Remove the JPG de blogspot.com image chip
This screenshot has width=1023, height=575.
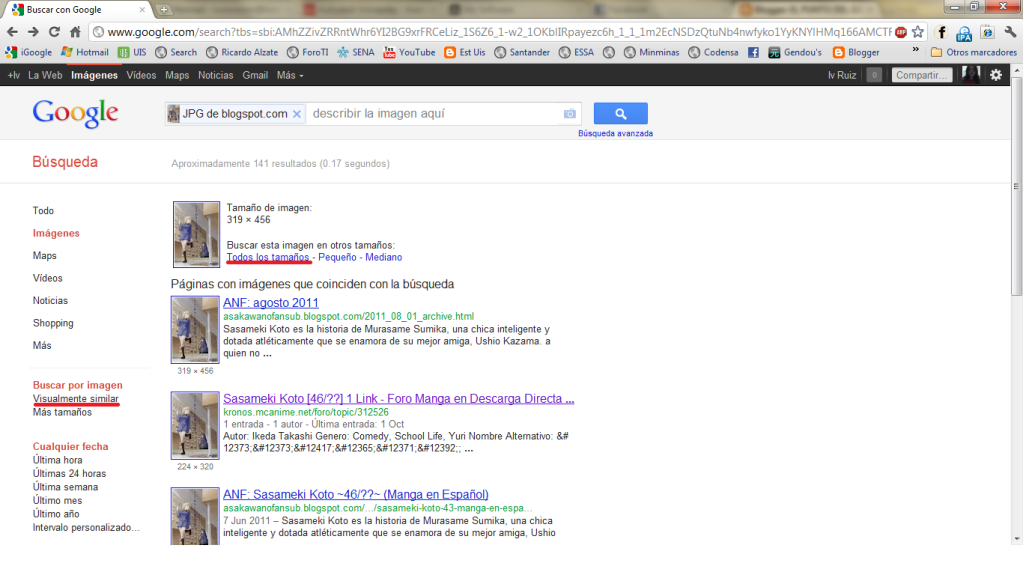point(297,114)
